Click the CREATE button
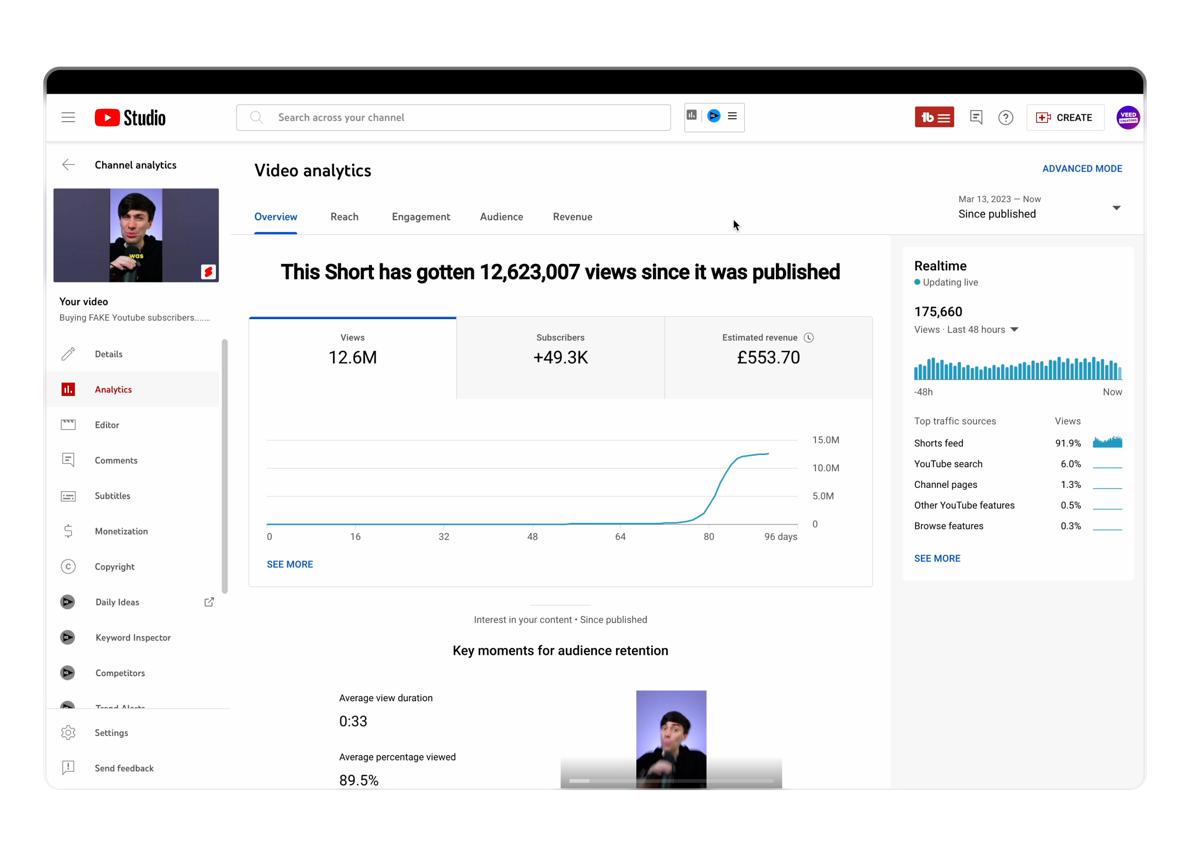Image resolution: width=1200 pixels, height=860 pixels. (x=1065, y=117)
